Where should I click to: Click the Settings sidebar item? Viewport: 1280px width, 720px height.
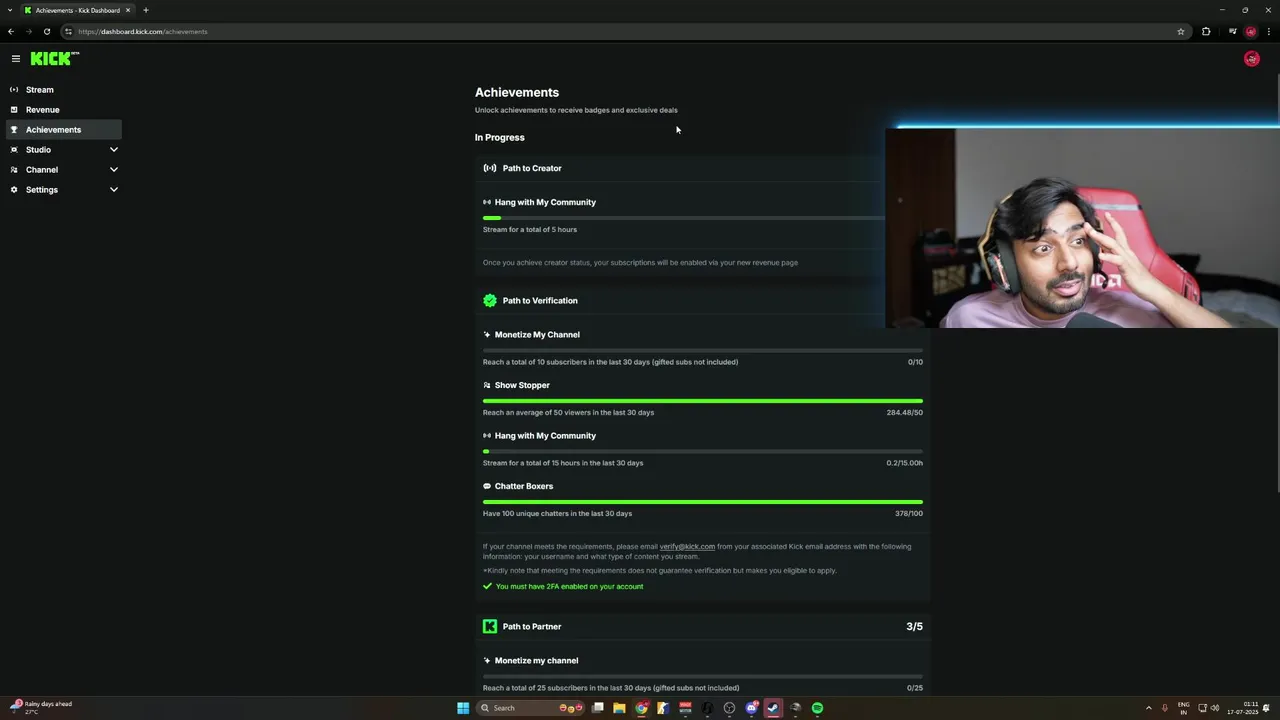pyautogui.click(x=64, y=190)
